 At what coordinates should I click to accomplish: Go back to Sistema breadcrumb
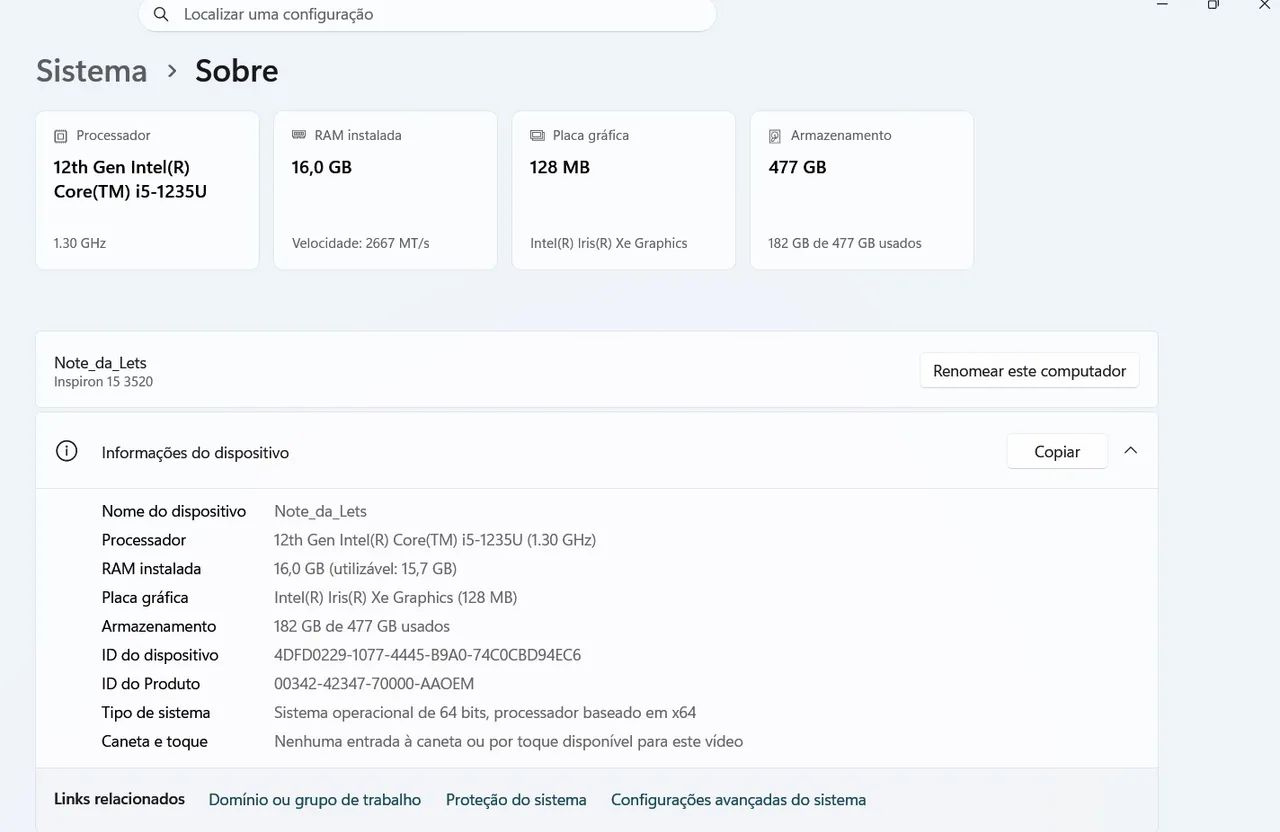(x=92, y=71)
